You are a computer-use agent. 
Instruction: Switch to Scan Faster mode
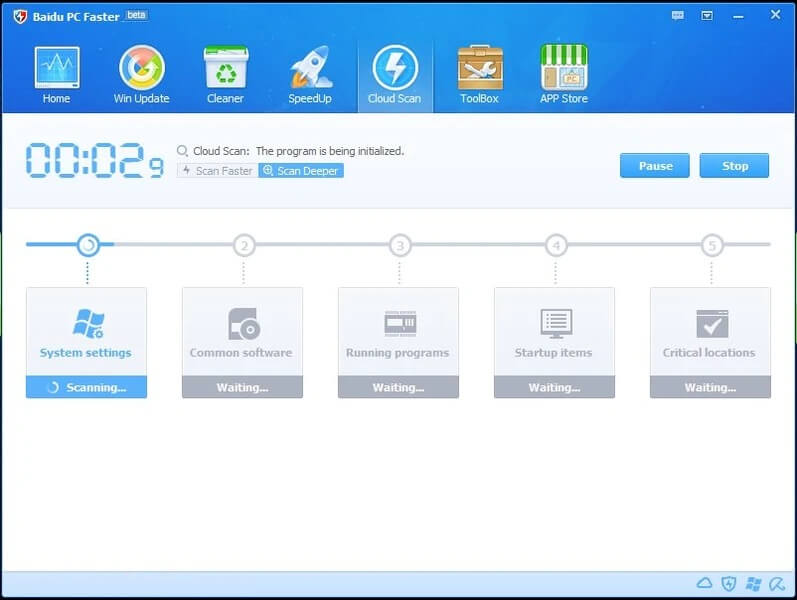[x=218, y=171]
